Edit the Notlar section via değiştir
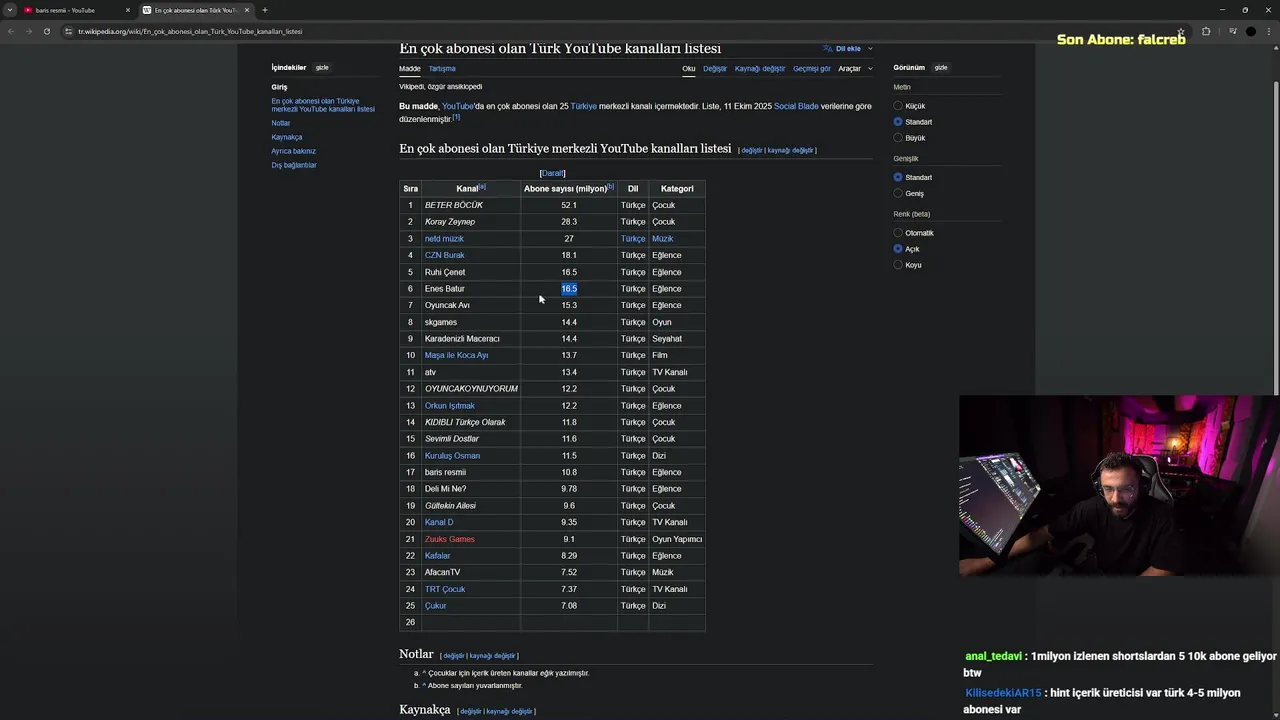This screenshot has height=720, width=1280. 453,656
